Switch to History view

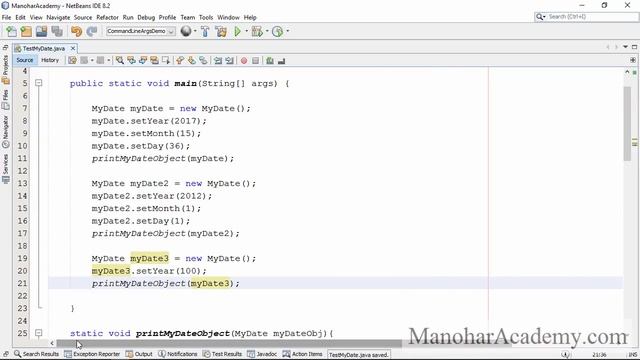pos(50,60)
